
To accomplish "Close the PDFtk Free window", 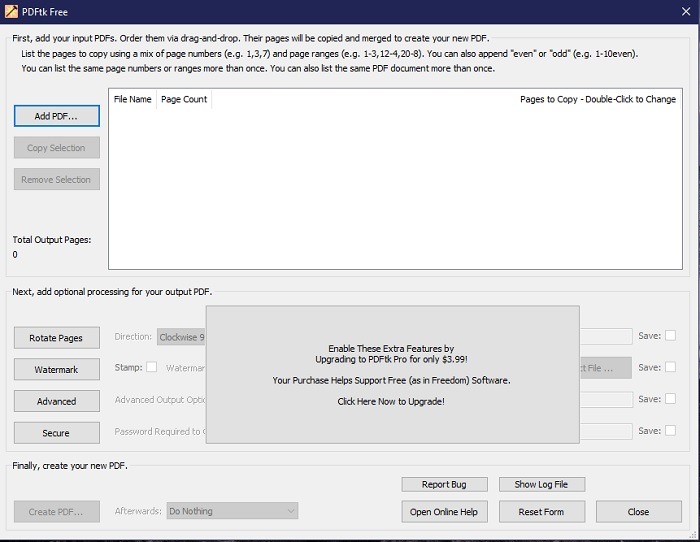I will pos(686,12).
